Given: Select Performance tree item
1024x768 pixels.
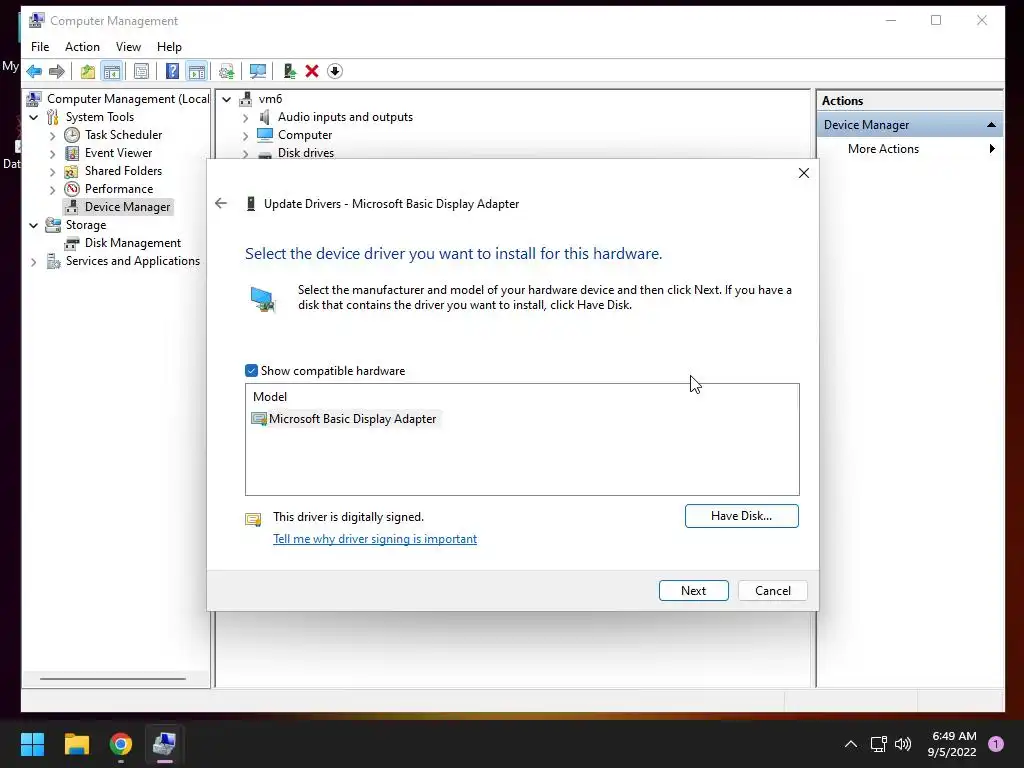Looking at the screenshot, I should pyautogui.click(x=119, y=189).
